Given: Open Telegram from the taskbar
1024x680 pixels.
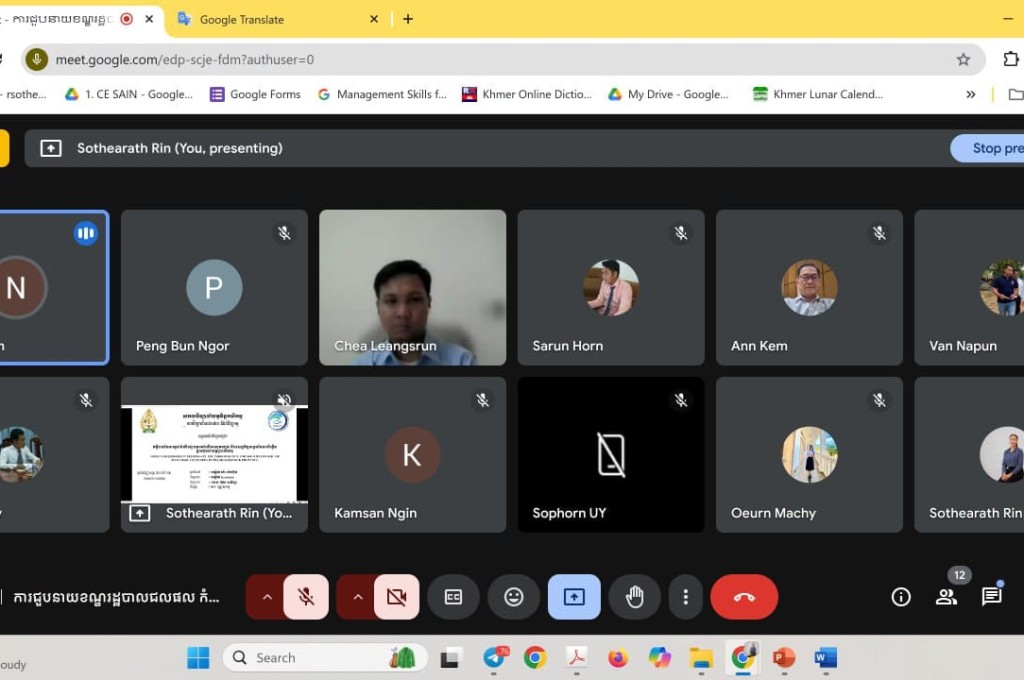Looking at the screenshot, I should click(x=494, y=658).
